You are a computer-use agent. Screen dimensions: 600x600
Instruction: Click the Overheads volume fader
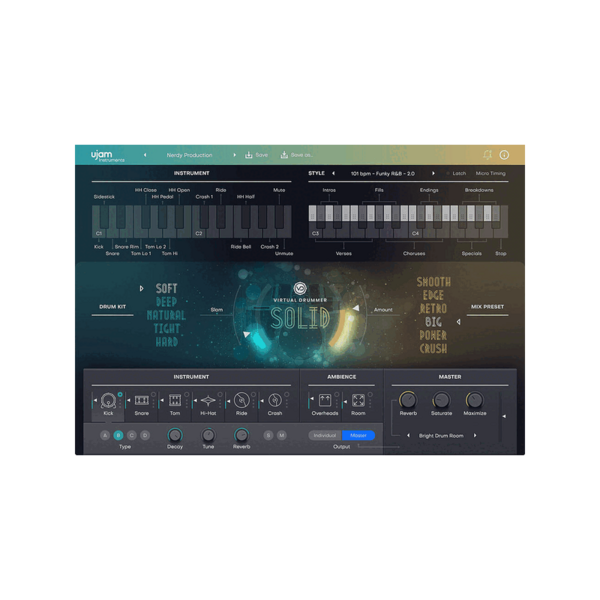tap(311, 401)
